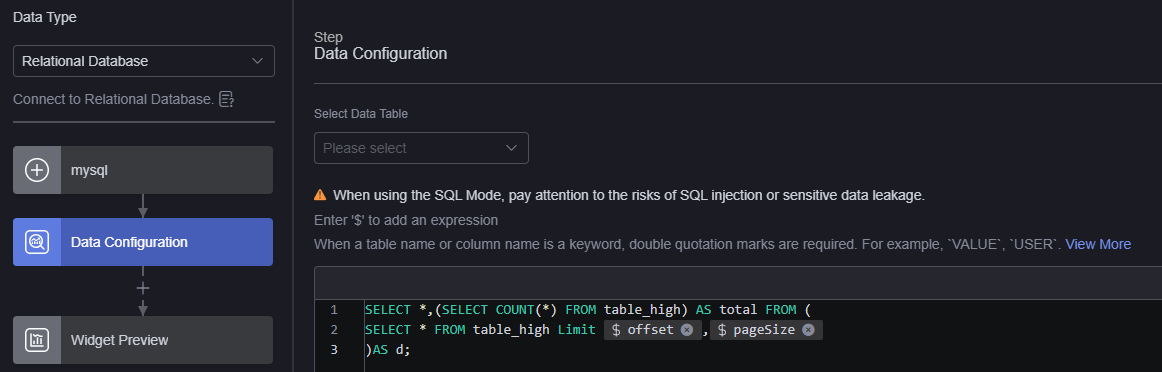This screenshot has height=372, width=1162.
Task: Go to the Widget Preview step
Action: click(143, 340)
